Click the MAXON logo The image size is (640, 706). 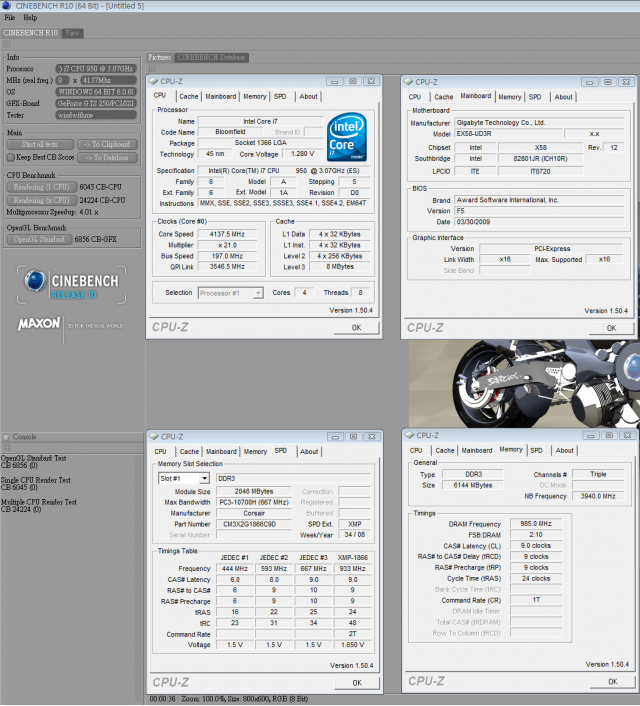coord(39,323)
